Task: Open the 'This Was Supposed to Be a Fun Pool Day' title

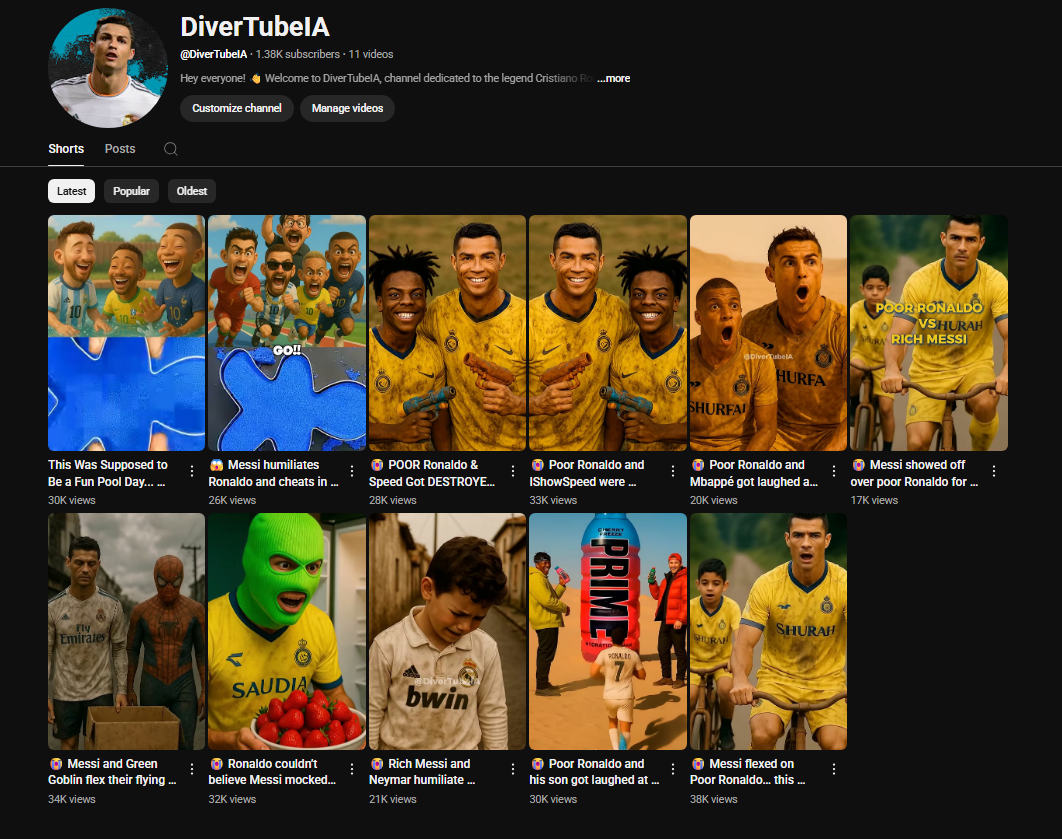Action: (108, 473)
